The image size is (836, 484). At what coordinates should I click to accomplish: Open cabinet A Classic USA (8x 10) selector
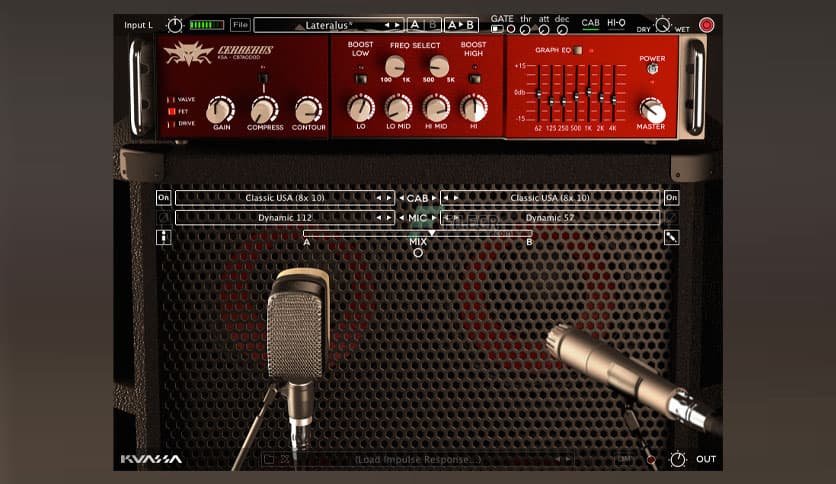click(285, 198)
